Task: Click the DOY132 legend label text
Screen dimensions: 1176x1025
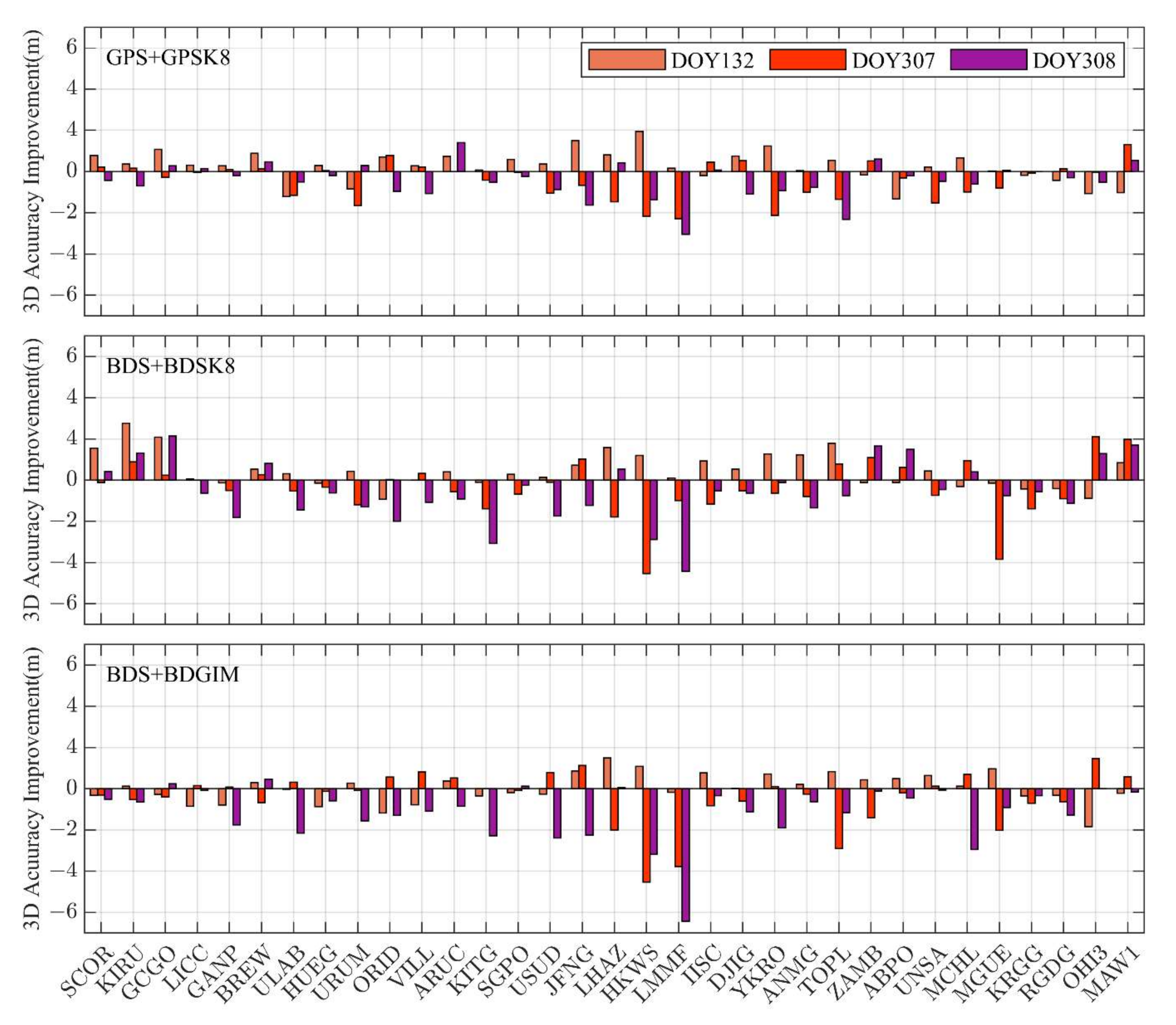Action: pyautogui.click(x=712, y=61)
